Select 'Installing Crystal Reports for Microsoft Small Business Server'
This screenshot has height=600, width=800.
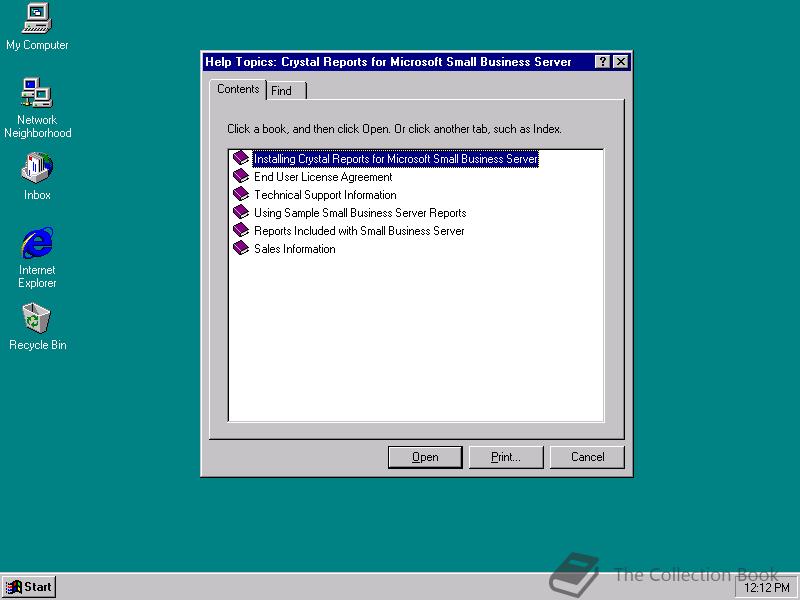pos(395,159)
